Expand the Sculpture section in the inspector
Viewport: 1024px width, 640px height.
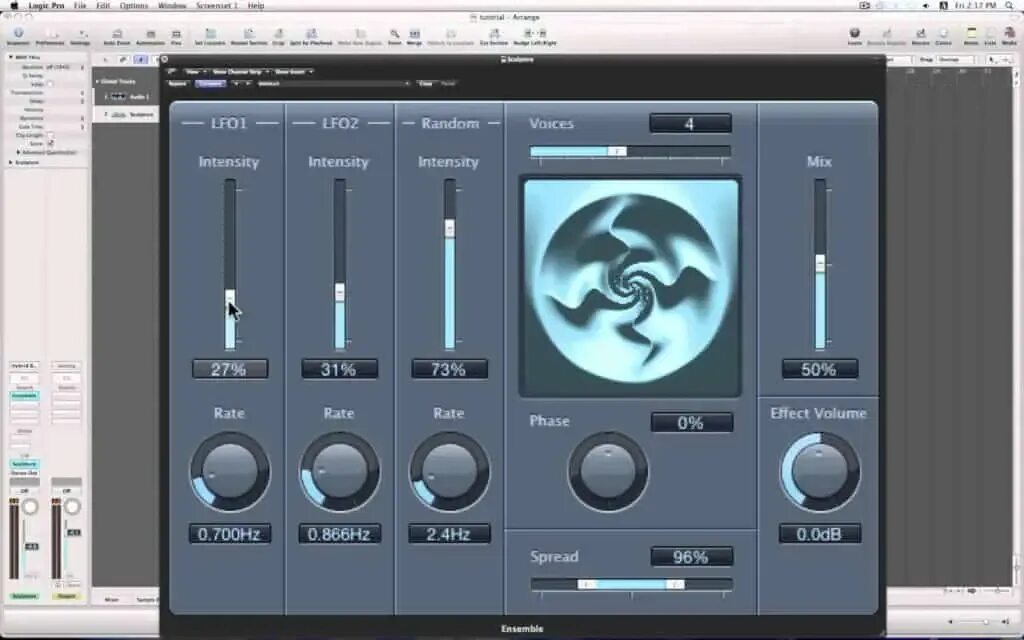[x=11, y=163]
